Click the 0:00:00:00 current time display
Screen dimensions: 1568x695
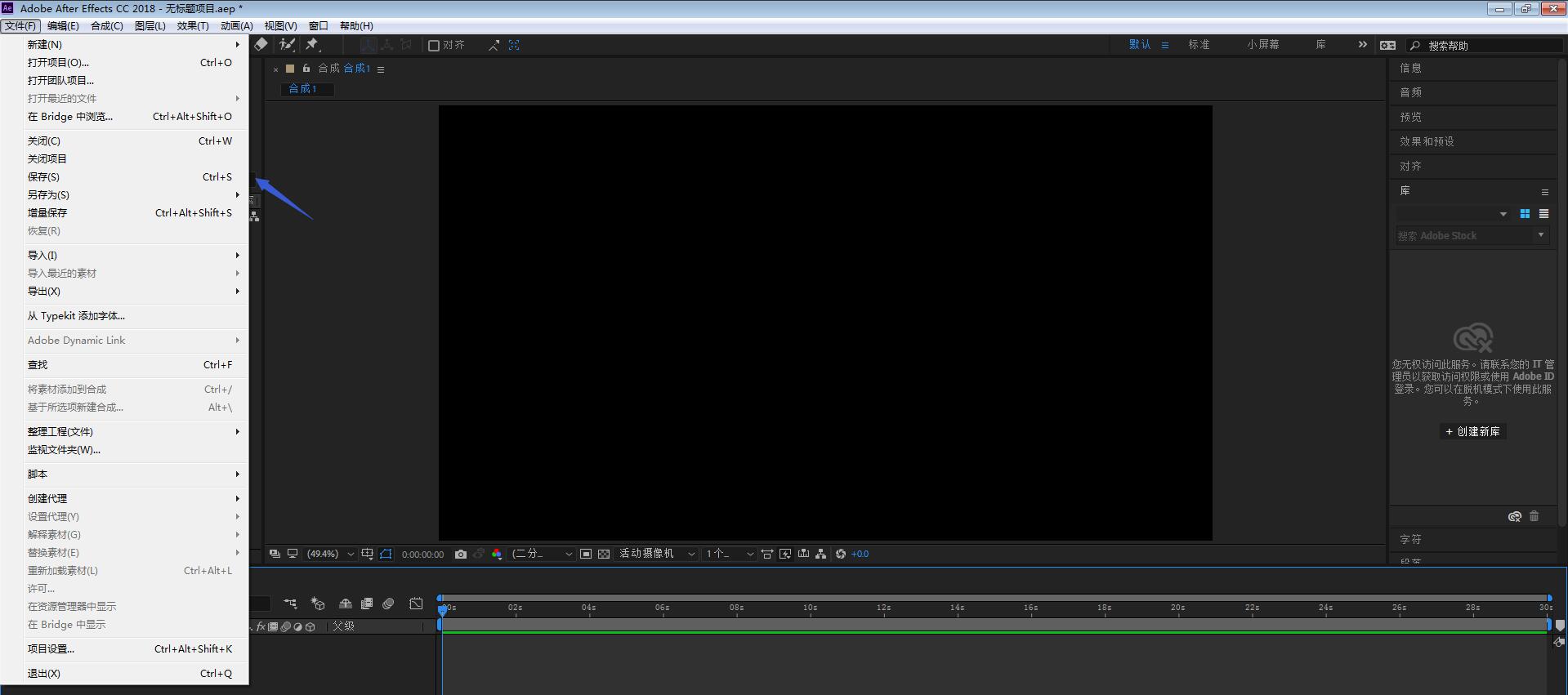tap(422, 555)
